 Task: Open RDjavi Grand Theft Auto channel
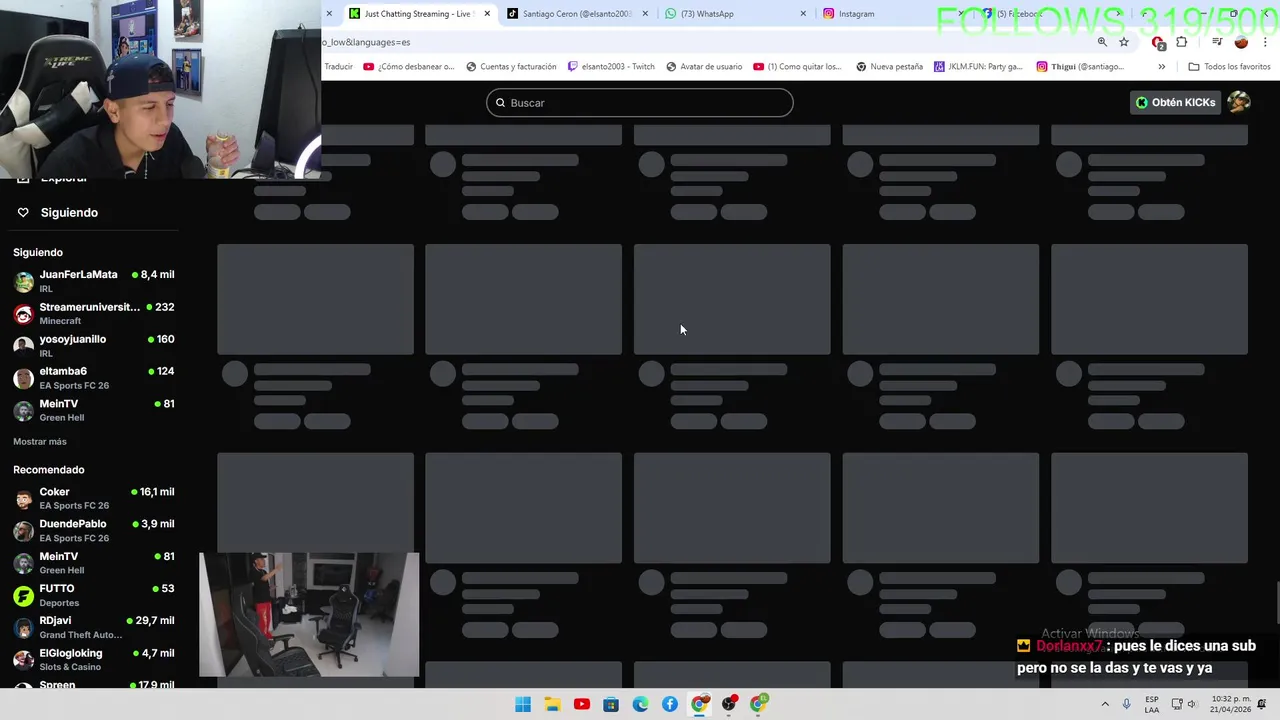pyautogui.click(x=94, y=627)
